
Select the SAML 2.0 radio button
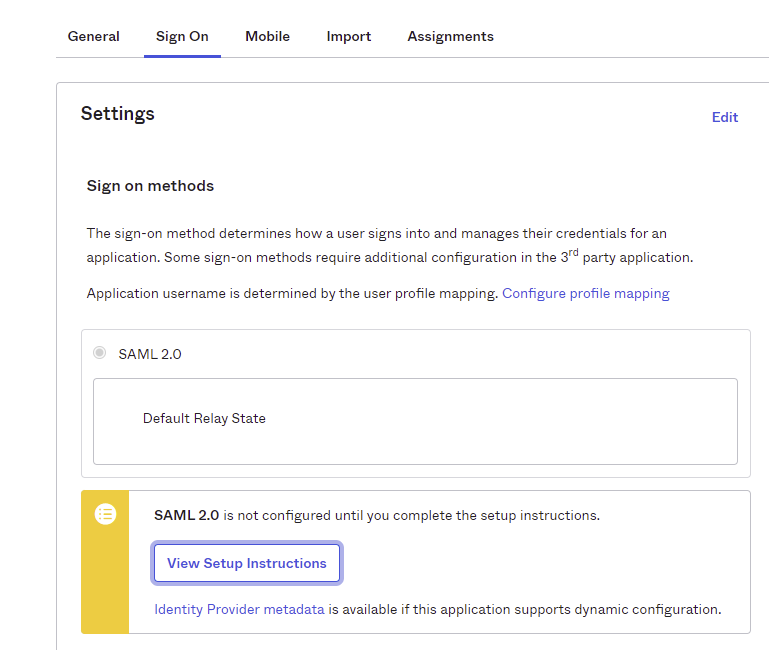(99, 353)
